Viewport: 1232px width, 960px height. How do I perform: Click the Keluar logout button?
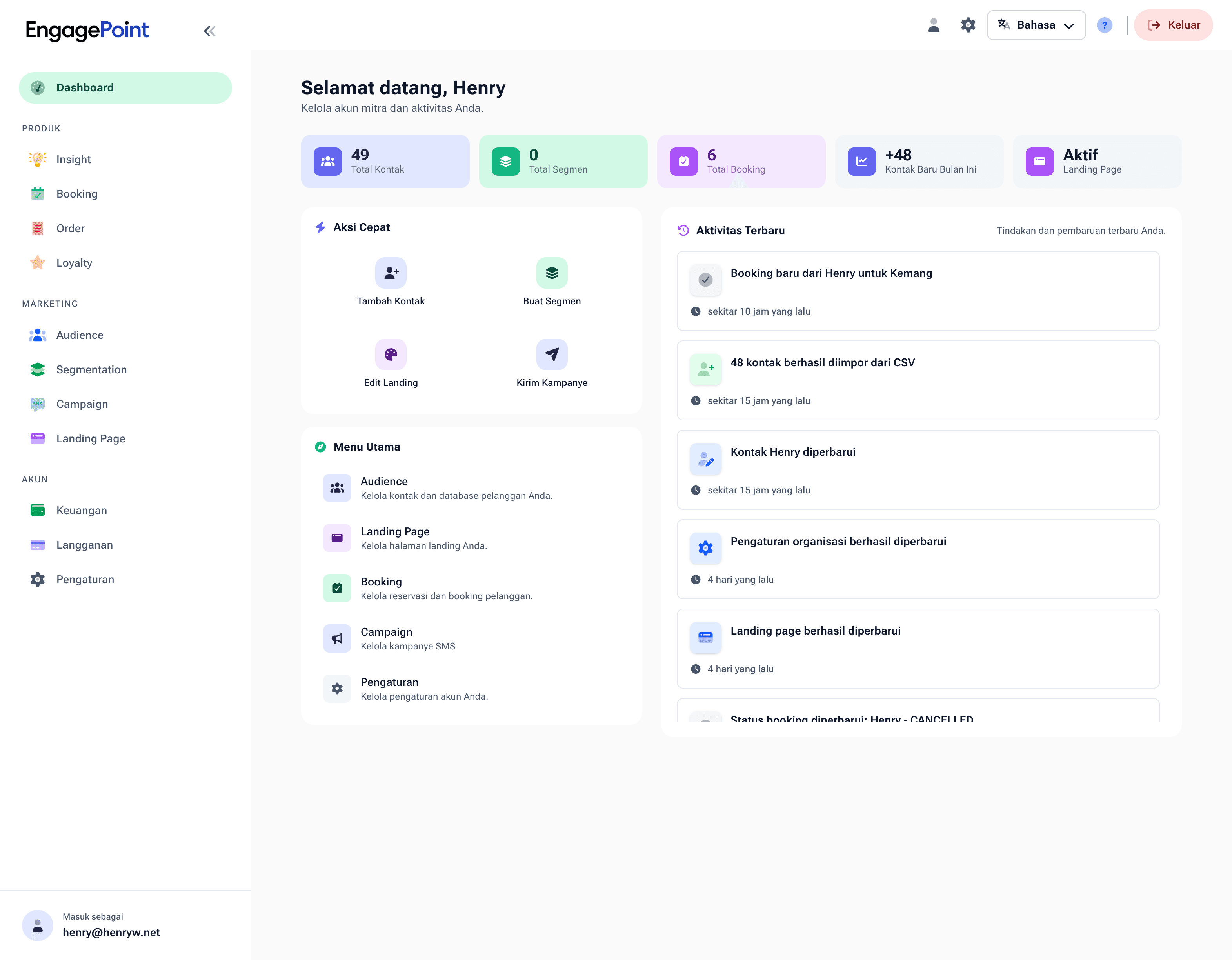click(1173, 25)
